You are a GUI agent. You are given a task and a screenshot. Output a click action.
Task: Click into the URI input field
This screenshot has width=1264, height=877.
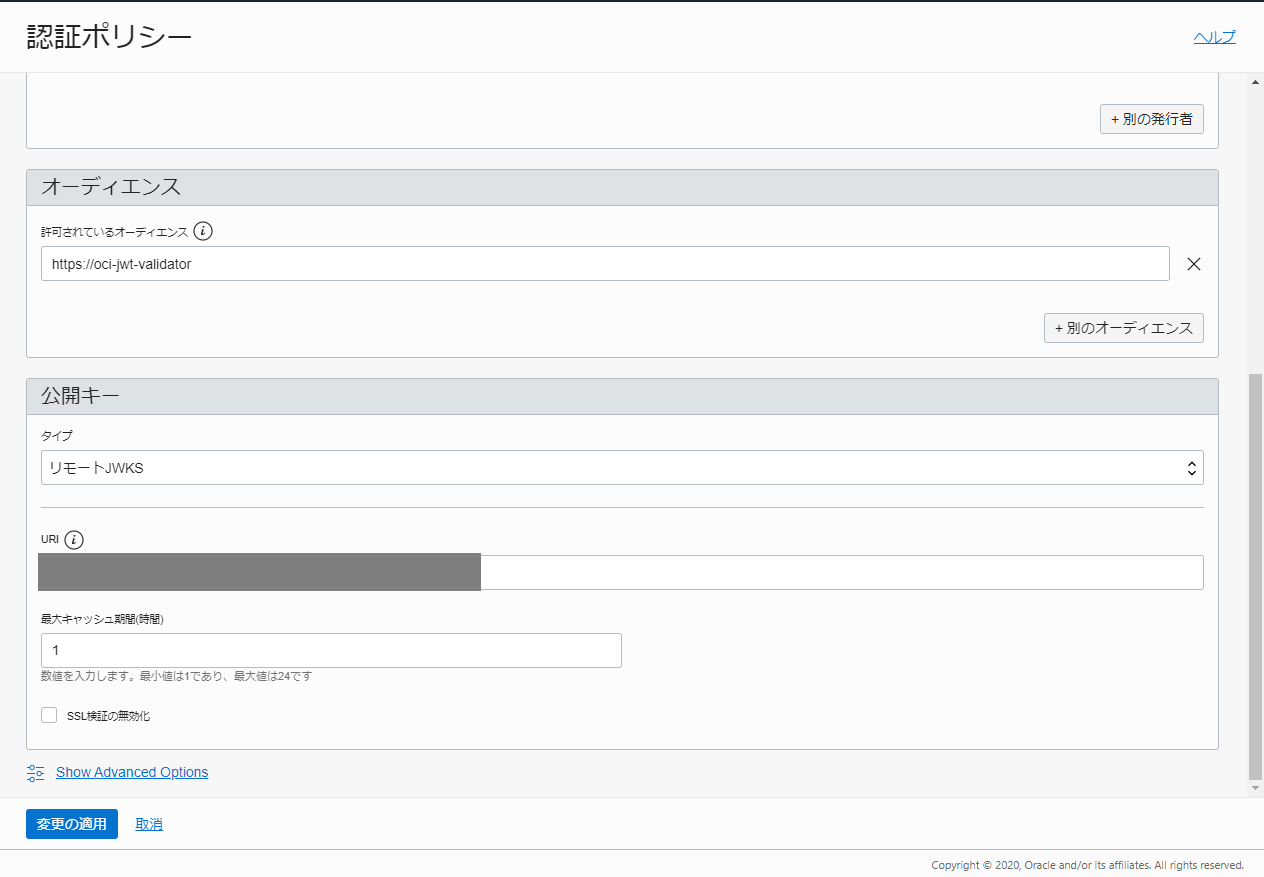(x=622, y=572)
